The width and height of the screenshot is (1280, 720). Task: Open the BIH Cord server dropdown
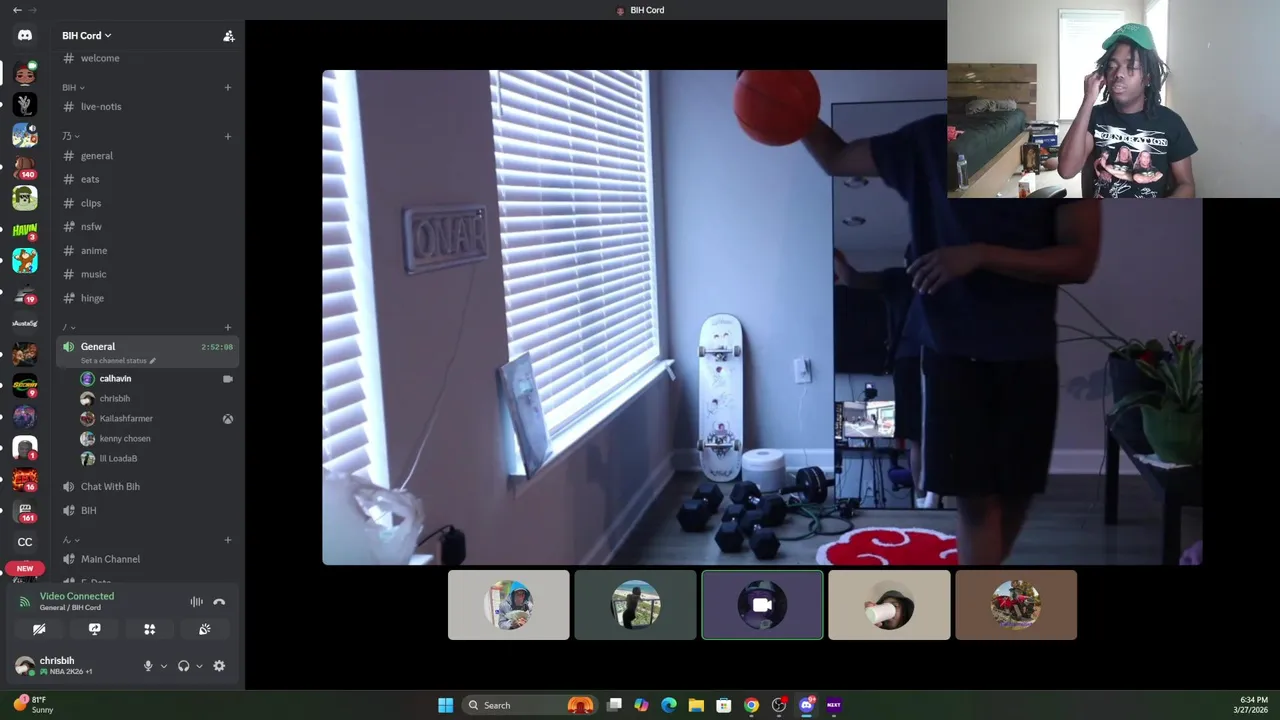87,36
